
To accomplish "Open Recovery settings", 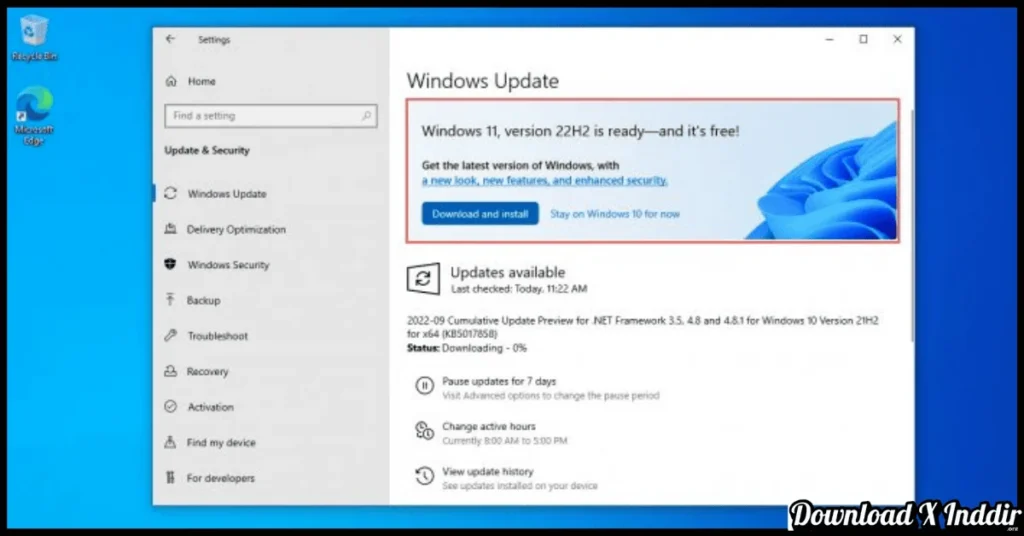I will [x=207, y=371].
